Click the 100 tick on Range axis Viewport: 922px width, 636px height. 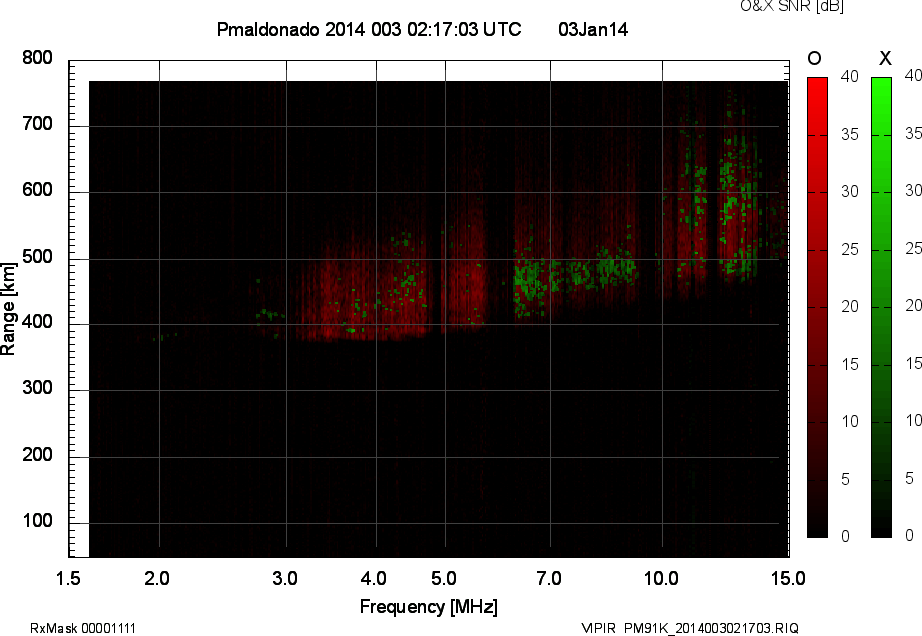pyautogui.click(x=38, y=521)
